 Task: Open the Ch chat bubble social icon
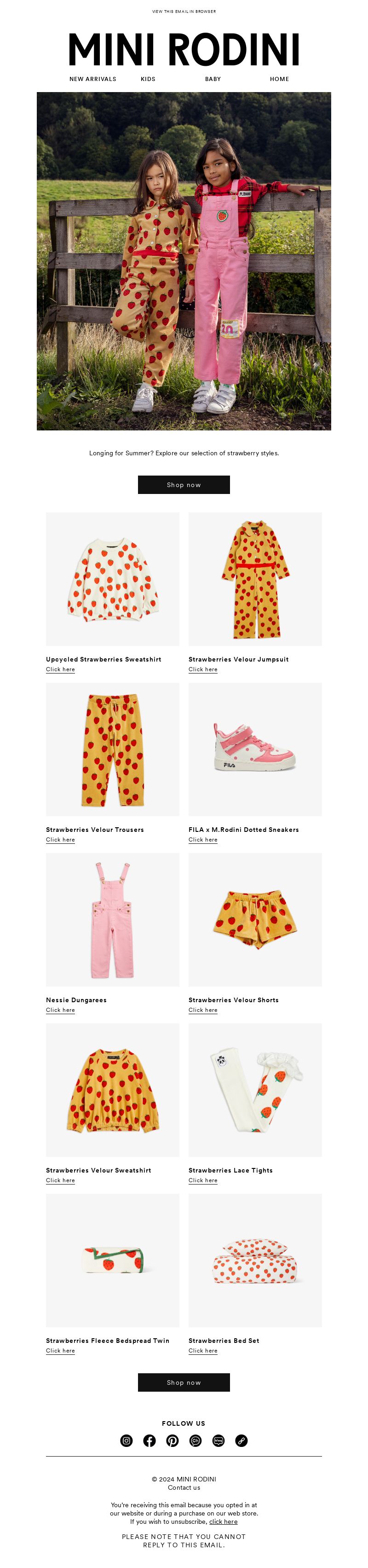coord(195,1440)
